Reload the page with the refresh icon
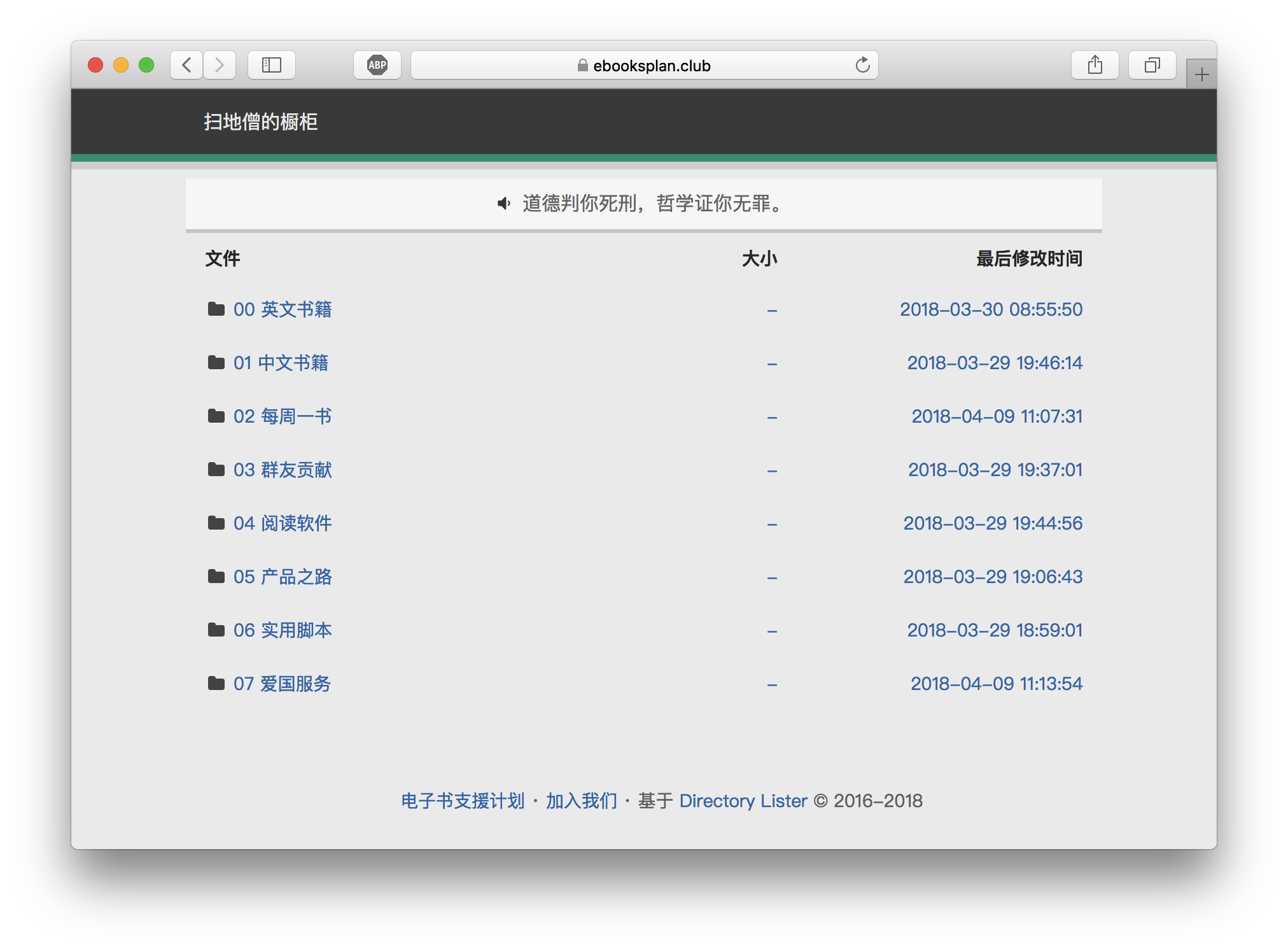The height and width of the screenshot is (951, 1288). pyautogui.click(x=862, y=65)
